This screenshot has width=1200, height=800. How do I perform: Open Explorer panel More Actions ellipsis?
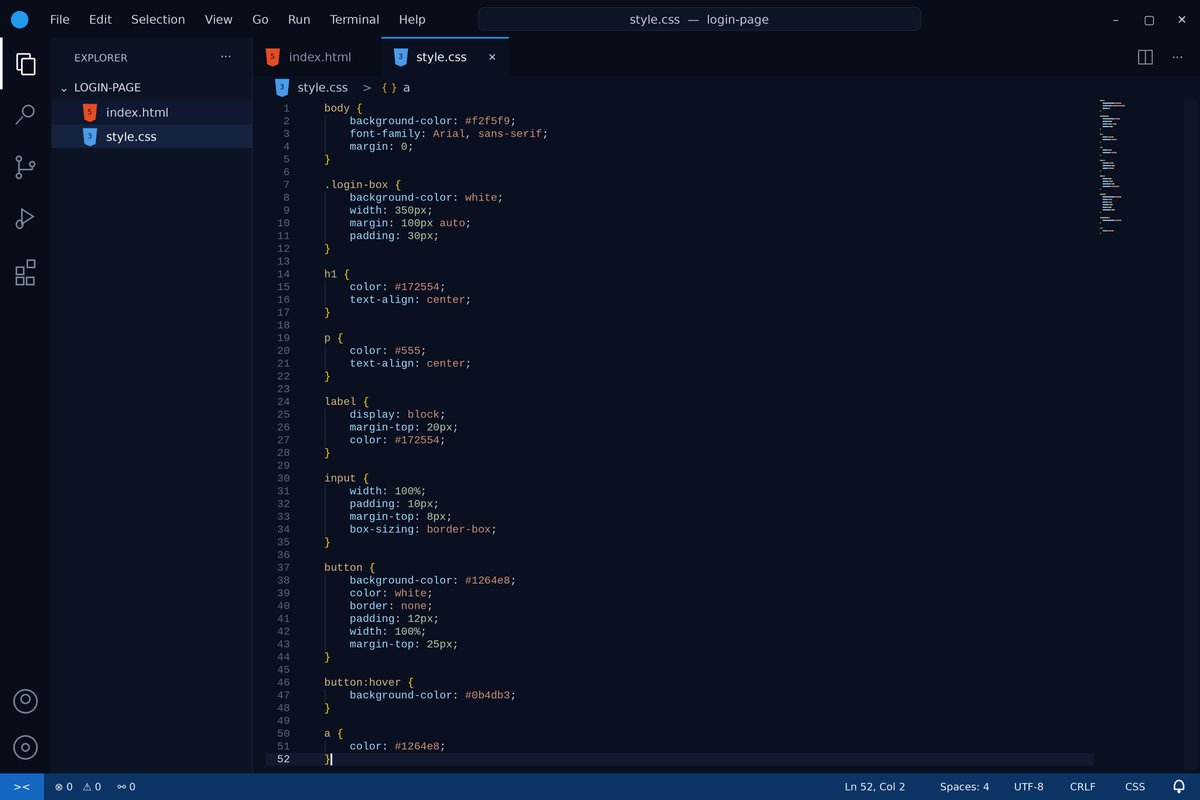(226, 57)
